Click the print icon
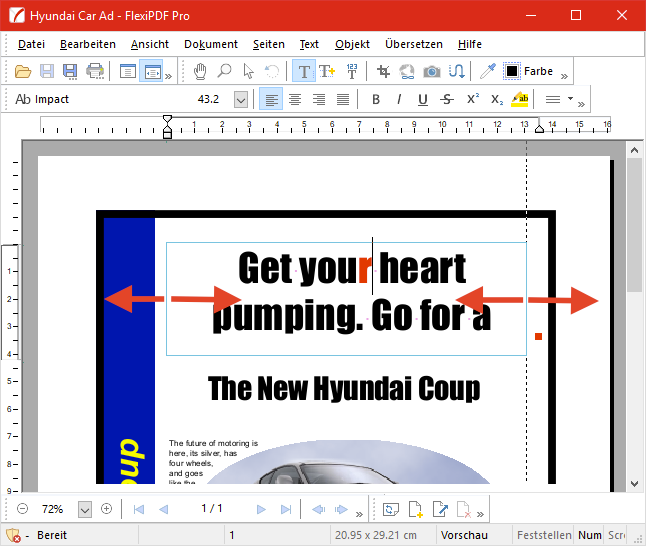The image size is (646, 546). pyautogui.click(x=95, y=71)
